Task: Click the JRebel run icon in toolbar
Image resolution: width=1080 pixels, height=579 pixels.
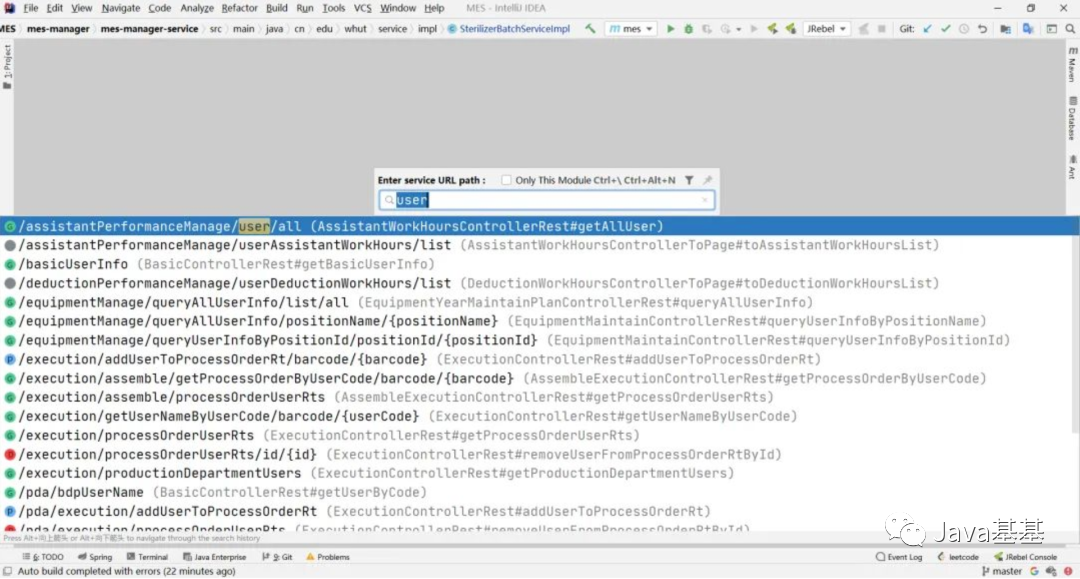Action: 773,29
